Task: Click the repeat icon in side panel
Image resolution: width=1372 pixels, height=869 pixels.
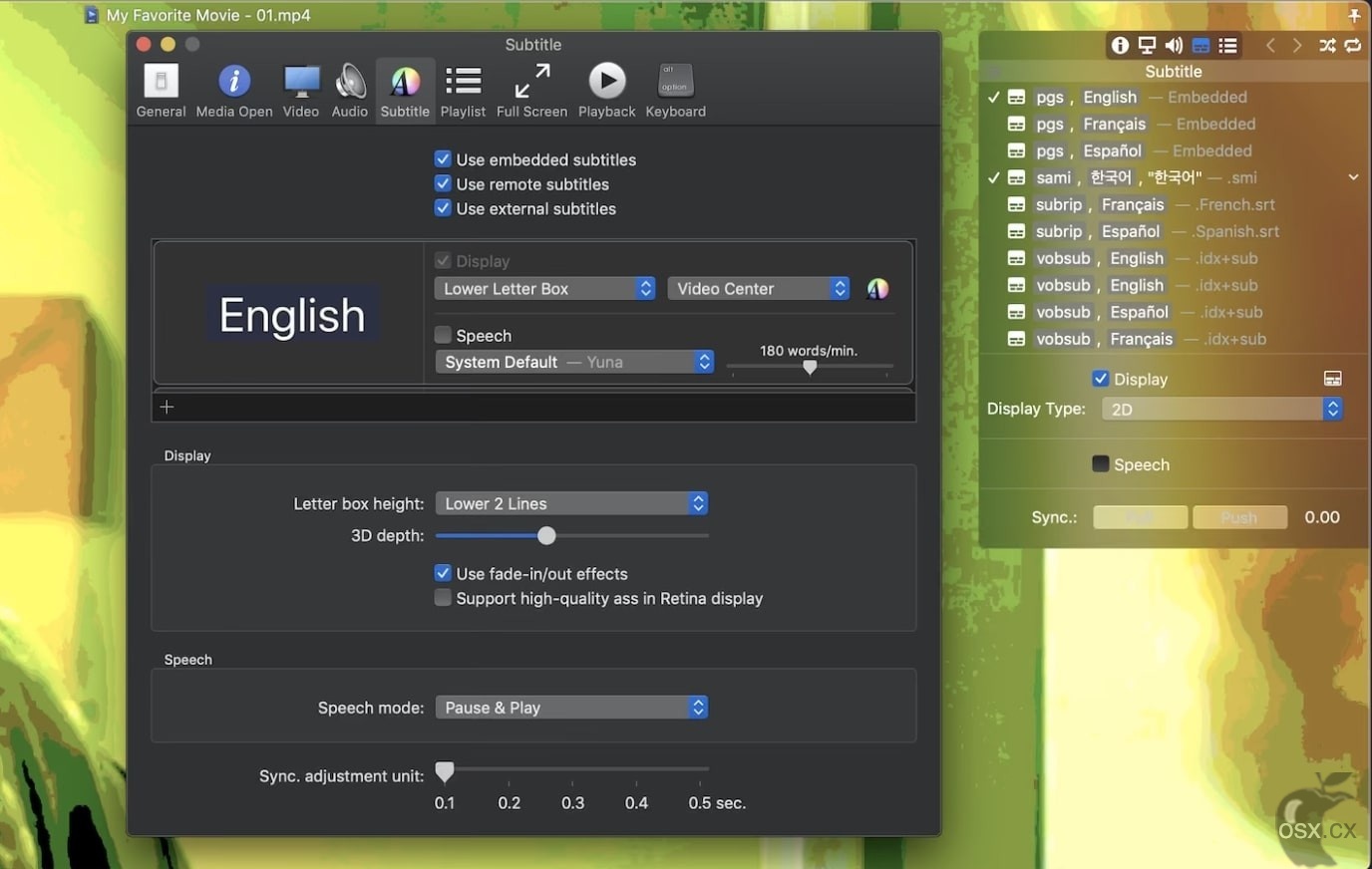Action: [x=1353, y=45]
